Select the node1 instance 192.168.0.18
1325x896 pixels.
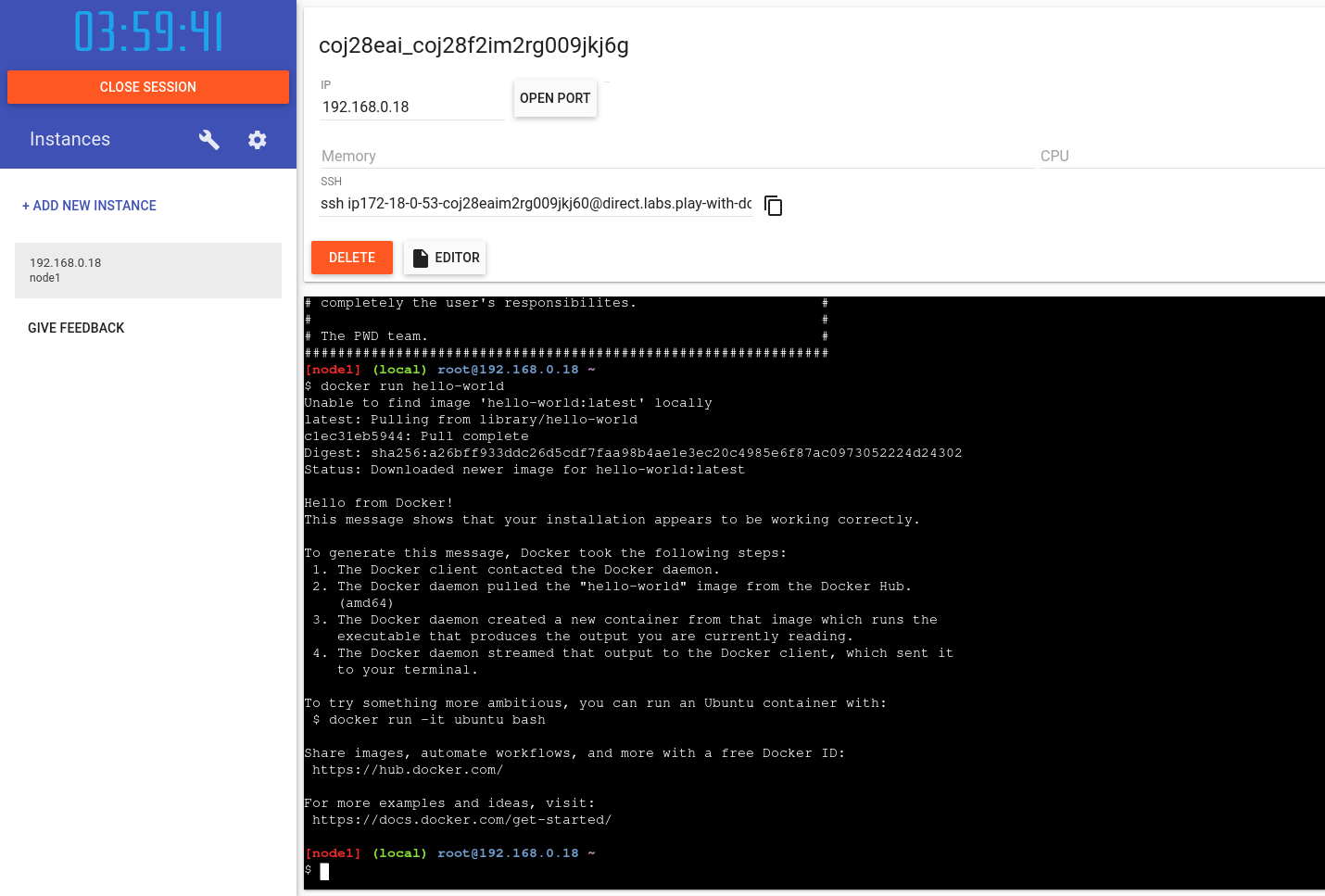(x=148, y=271)
